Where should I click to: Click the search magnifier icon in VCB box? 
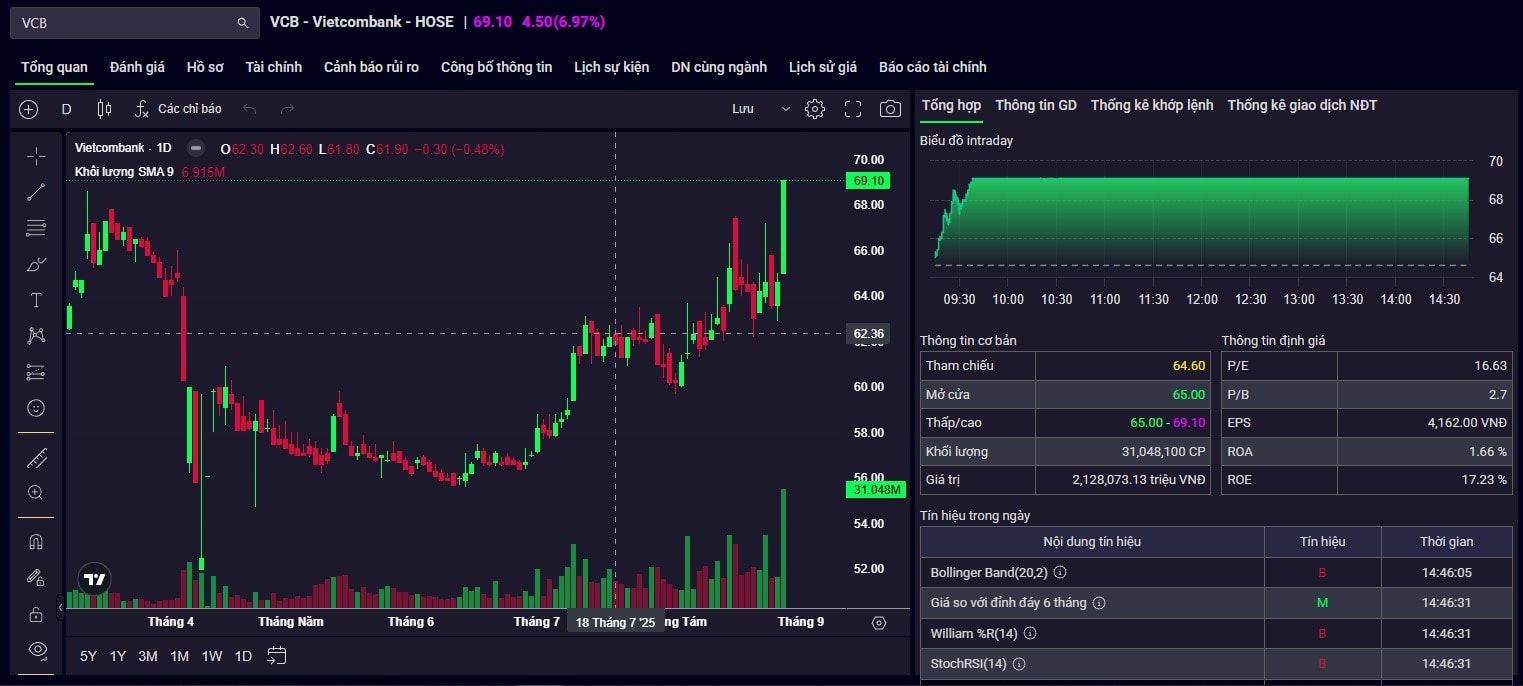point(242,23)
